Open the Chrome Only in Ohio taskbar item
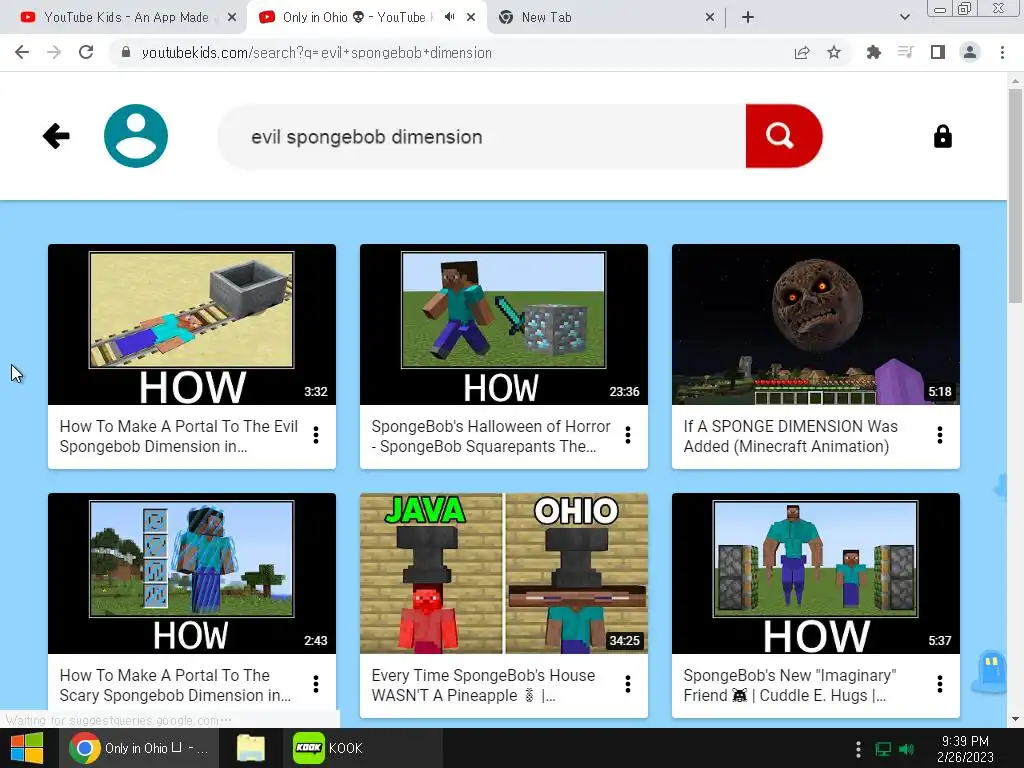 (x=139, y=748)
